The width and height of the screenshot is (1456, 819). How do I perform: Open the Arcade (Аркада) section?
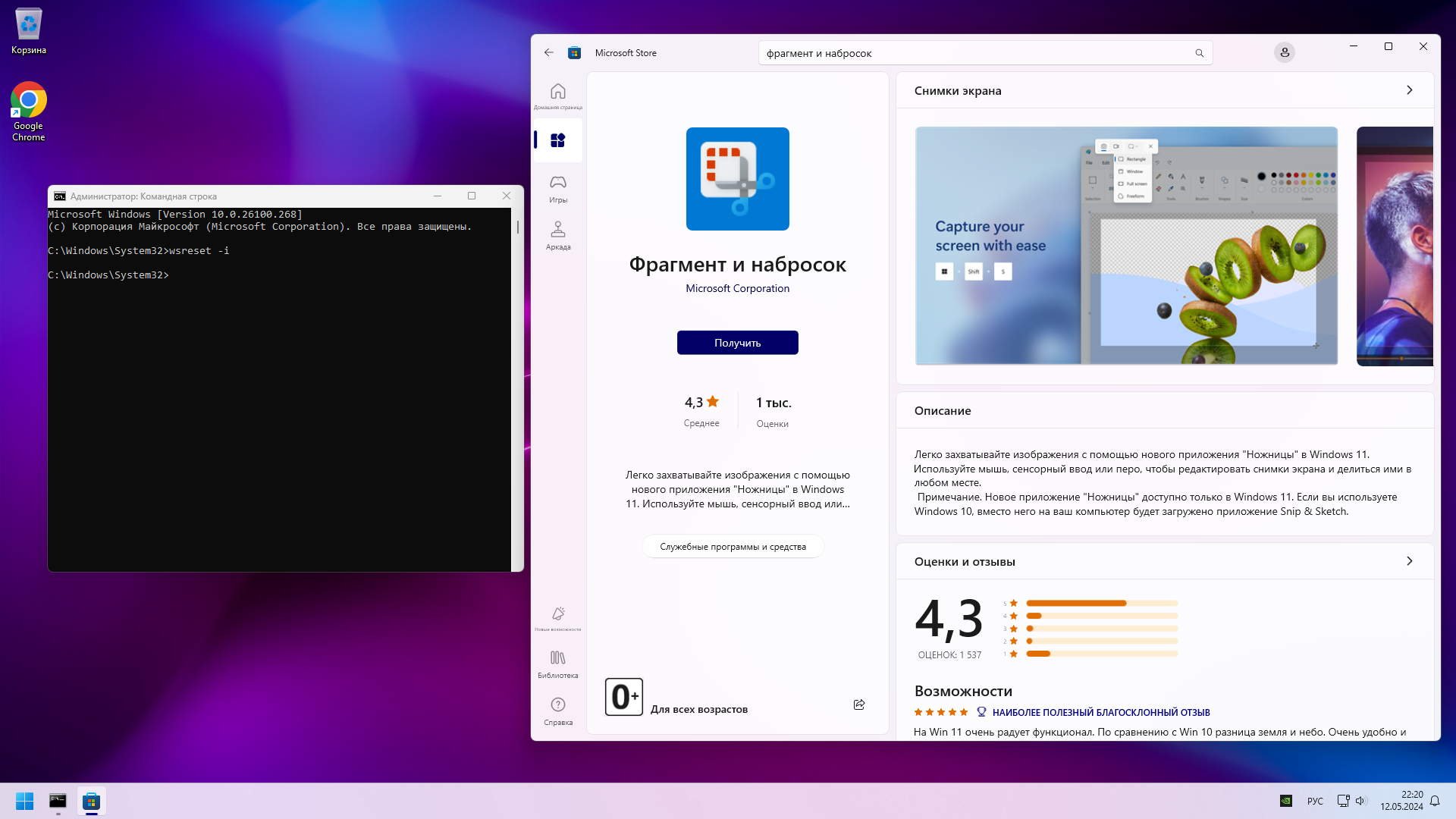pyautogui.click(x=557, y=235)
